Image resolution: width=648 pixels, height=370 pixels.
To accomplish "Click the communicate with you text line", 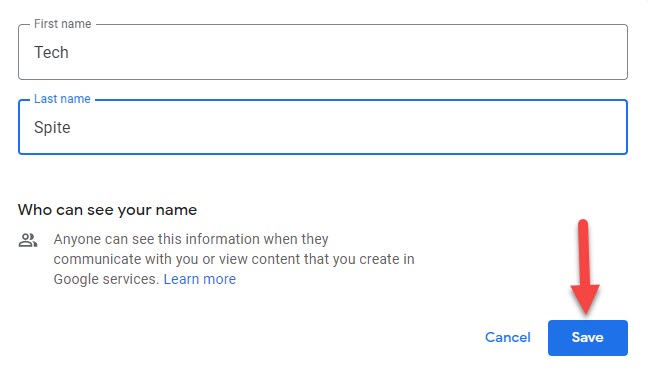I will [234, 259].
